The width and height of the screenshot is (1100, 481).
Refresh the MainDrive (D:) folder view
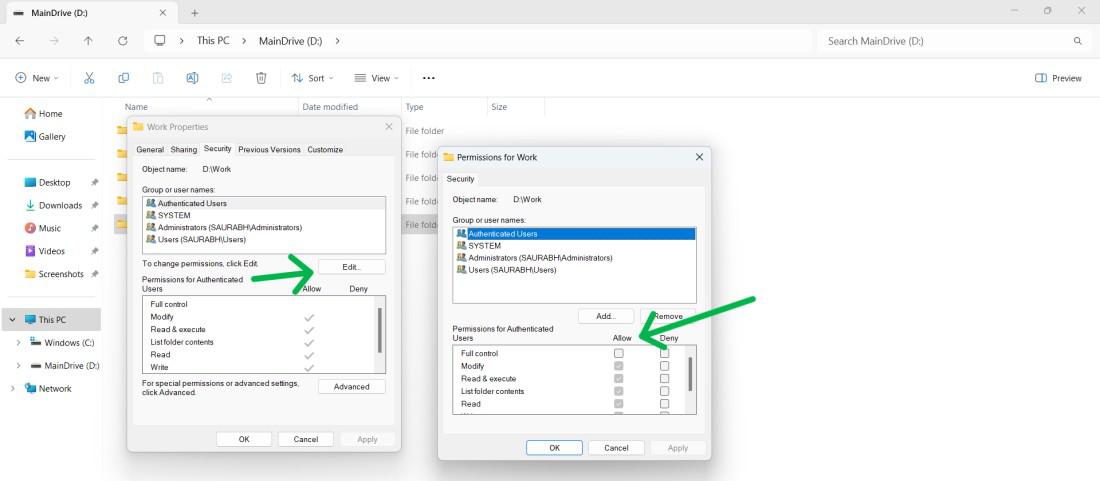point(123,41)
